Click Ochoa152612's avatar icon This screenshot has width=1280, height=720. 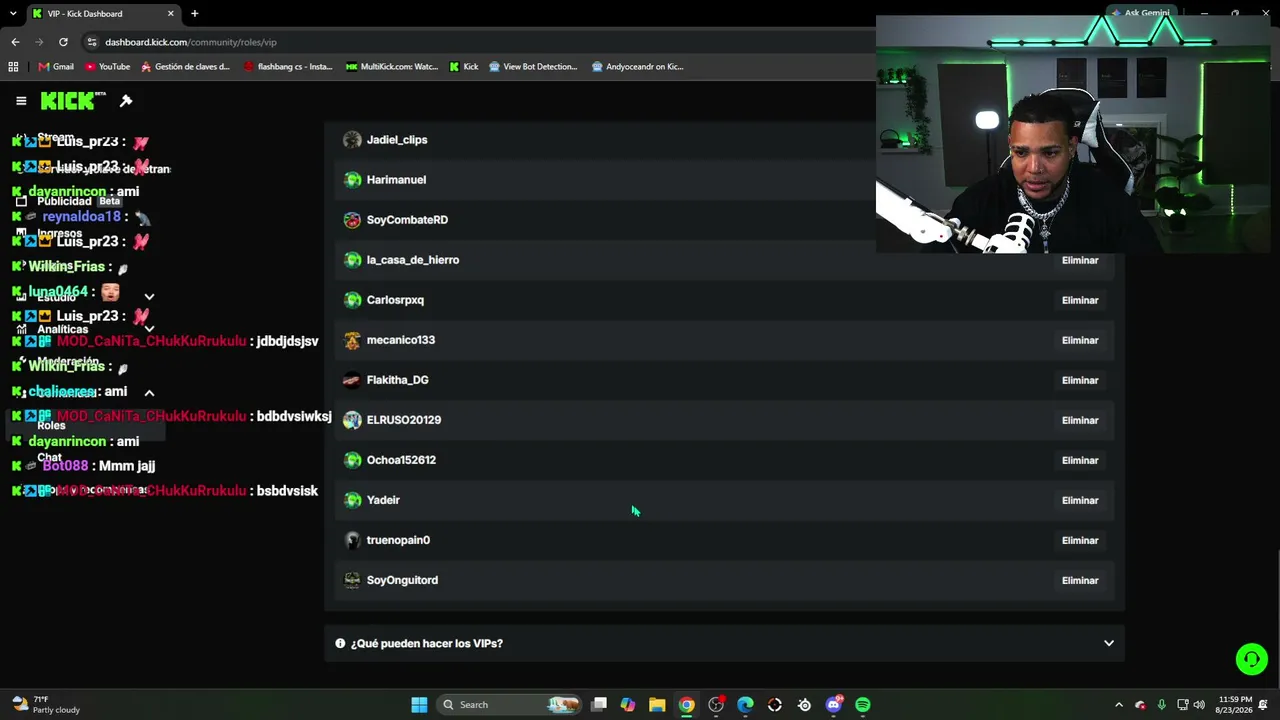click(352, 460)
